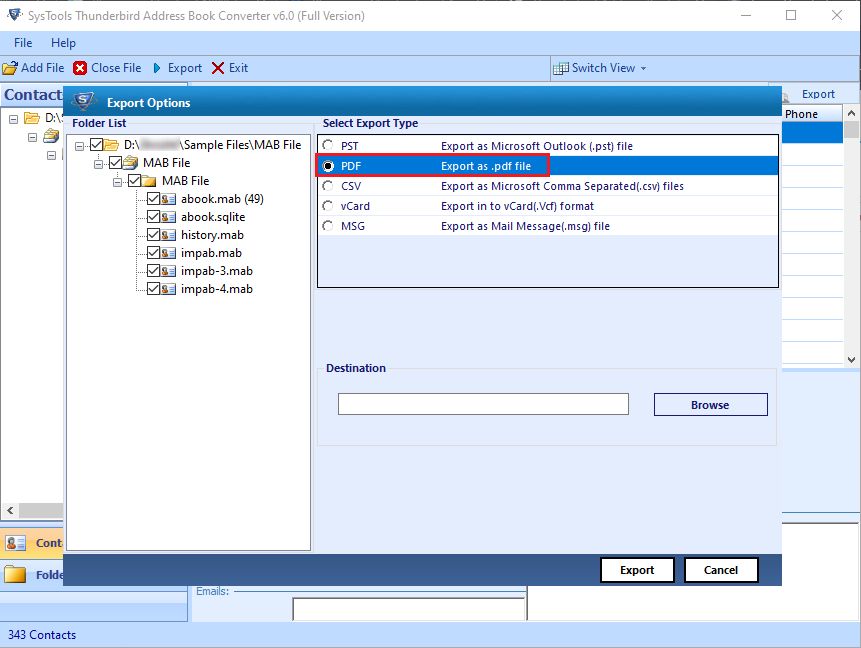Click the '343 Contacts' status bar text
This screenshot has height=648, width=861.
pyautogui.click(x=42, y=635)
